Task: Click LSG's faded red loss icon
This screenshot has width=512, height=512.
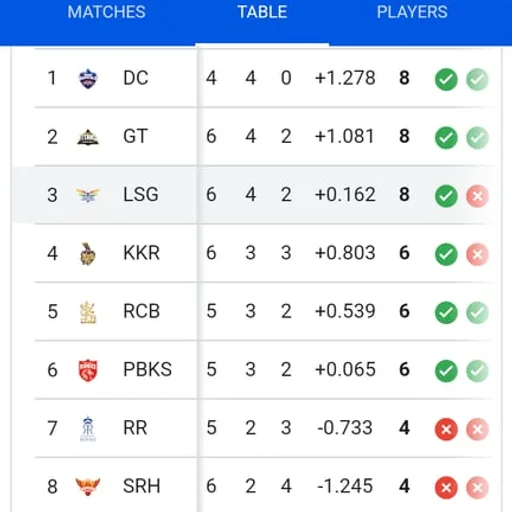Action: 477,196
